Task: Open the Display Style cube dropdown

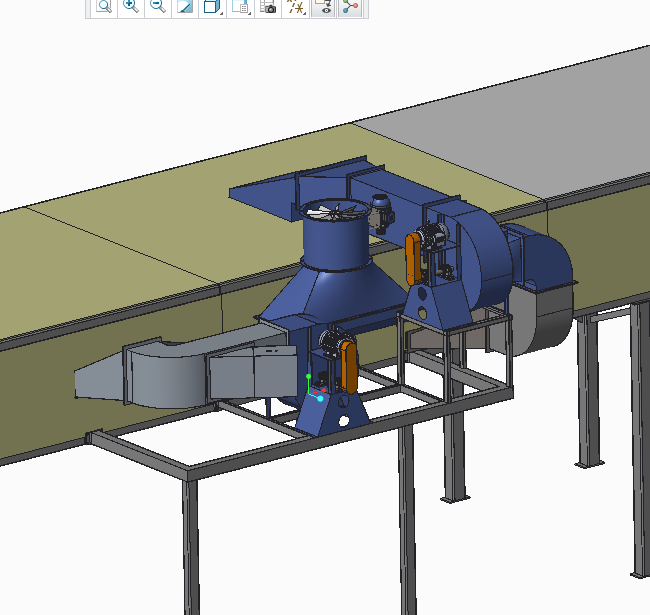Action: click(213, 7)
